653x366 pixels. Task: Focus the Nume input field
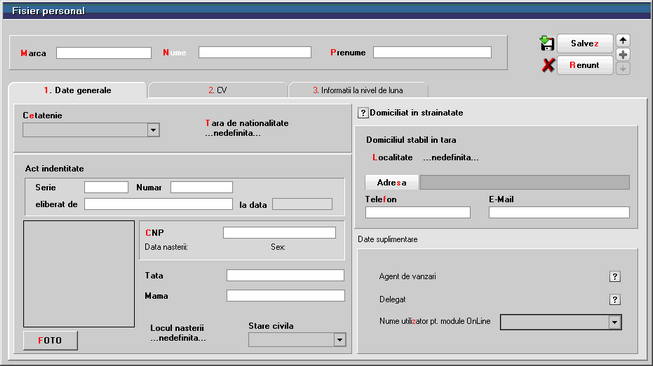[x=255, y=52]
